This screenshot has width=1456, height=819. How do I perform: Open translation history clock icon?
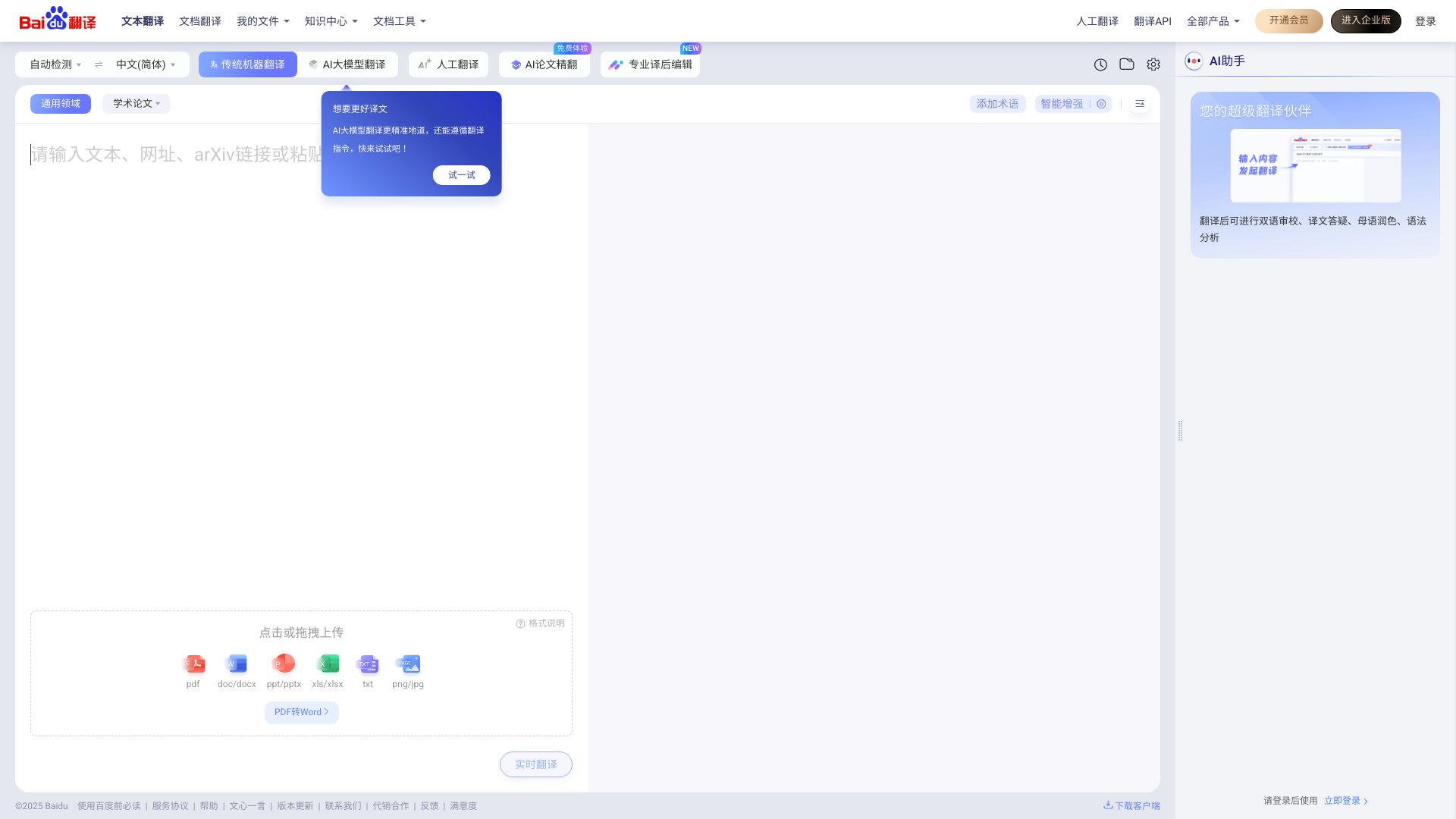coord(1100,64)
